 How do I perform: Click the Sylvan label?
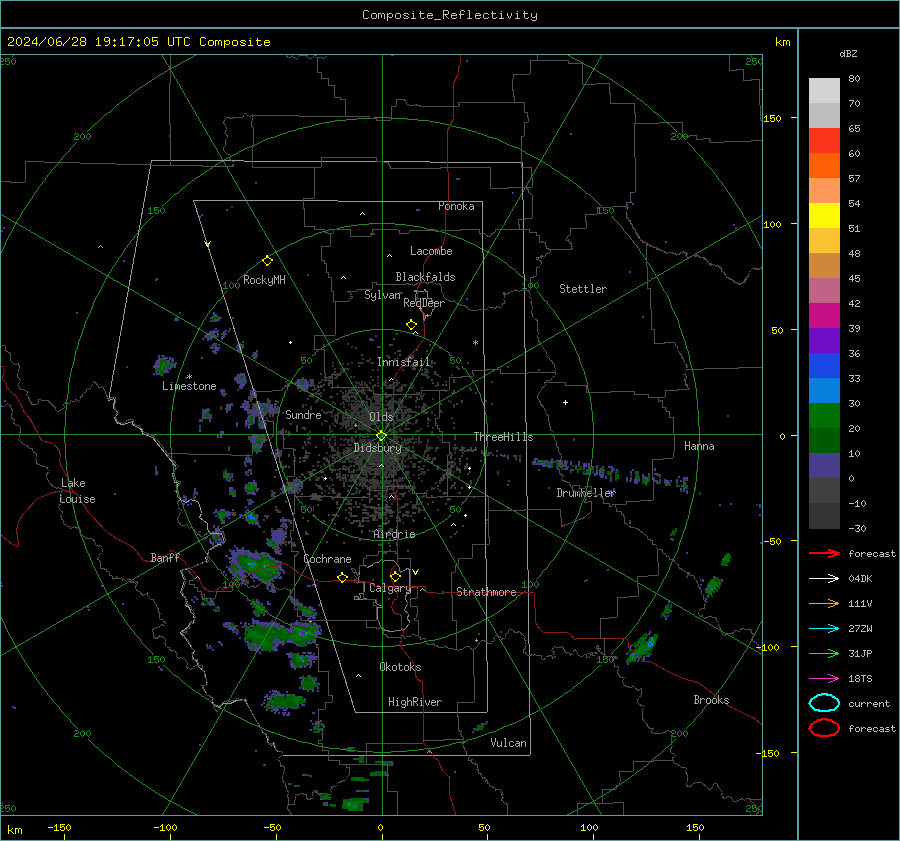383,295
